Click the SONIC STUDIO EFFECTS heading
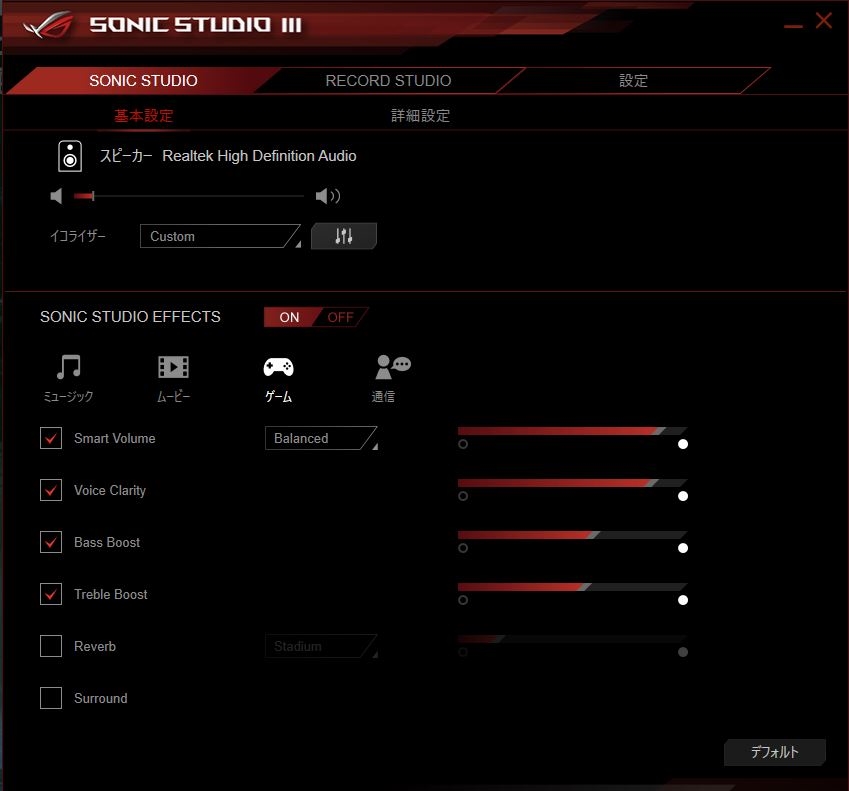This screenshot has height=791, width=849. 130,317
